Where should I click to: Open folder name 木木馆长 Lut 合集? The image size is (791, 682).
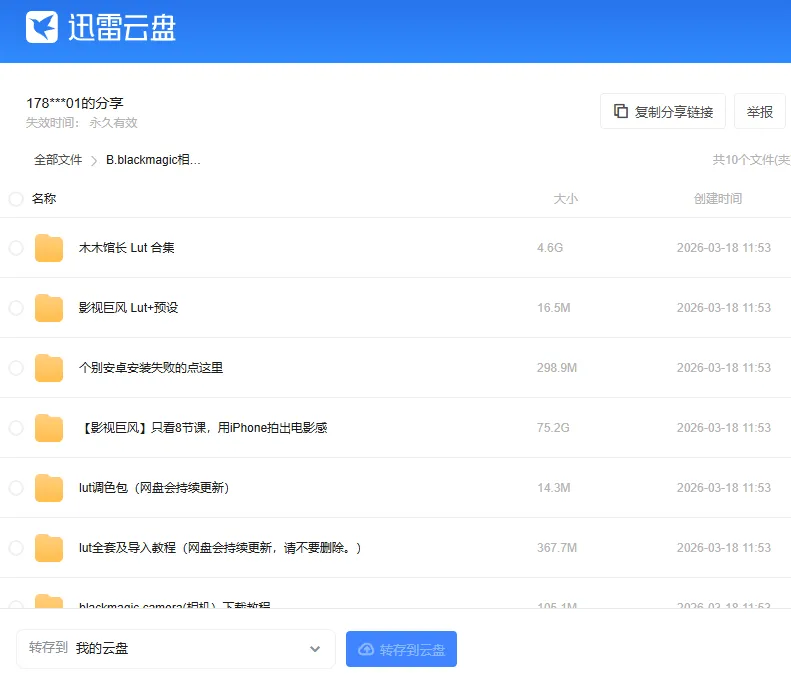[127, 248]
